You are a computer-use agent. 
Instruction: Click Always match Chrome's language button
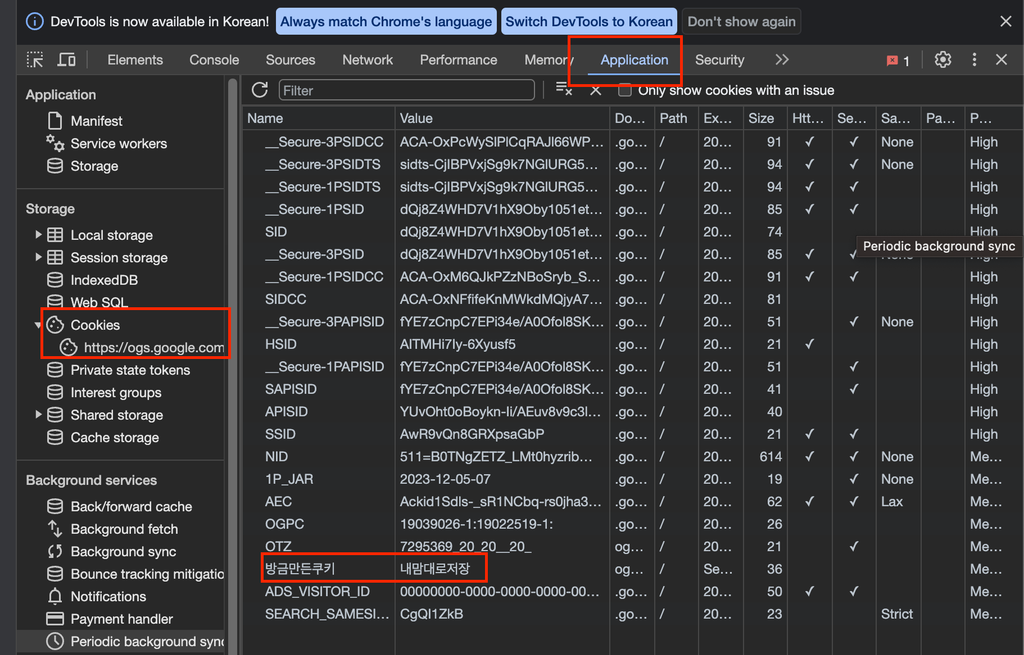pos(386,22)
